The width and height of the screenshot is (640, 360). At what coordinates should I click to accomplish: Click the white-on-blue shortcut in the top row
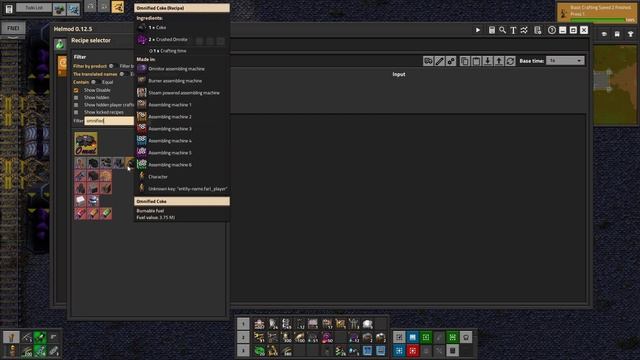[413, 337]
